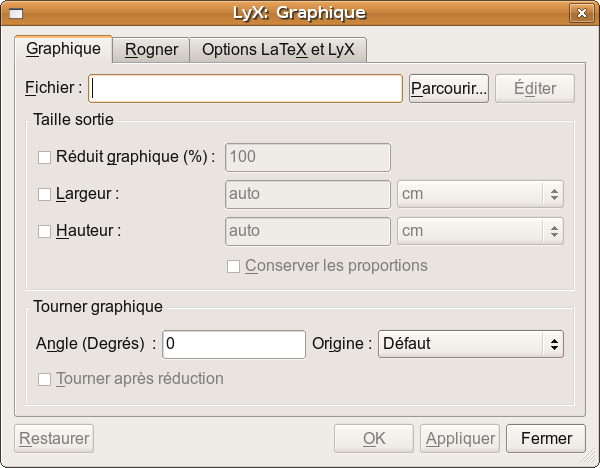This screenshot has width=600, height=468.
Task: Click the Parcourir... browse button
Action: point(448,88)
